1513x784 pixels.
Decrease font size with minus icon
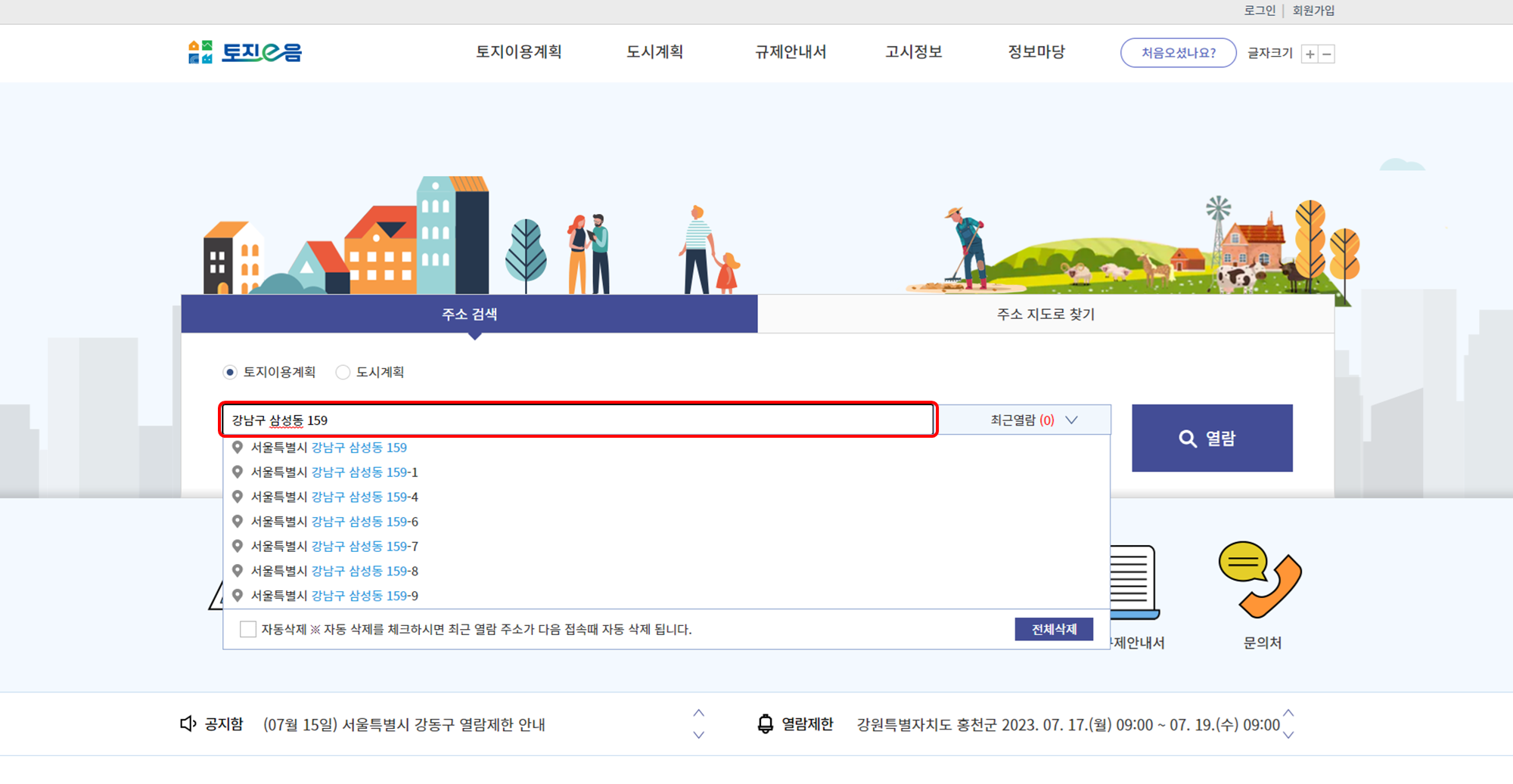(x=1326, y=54)
